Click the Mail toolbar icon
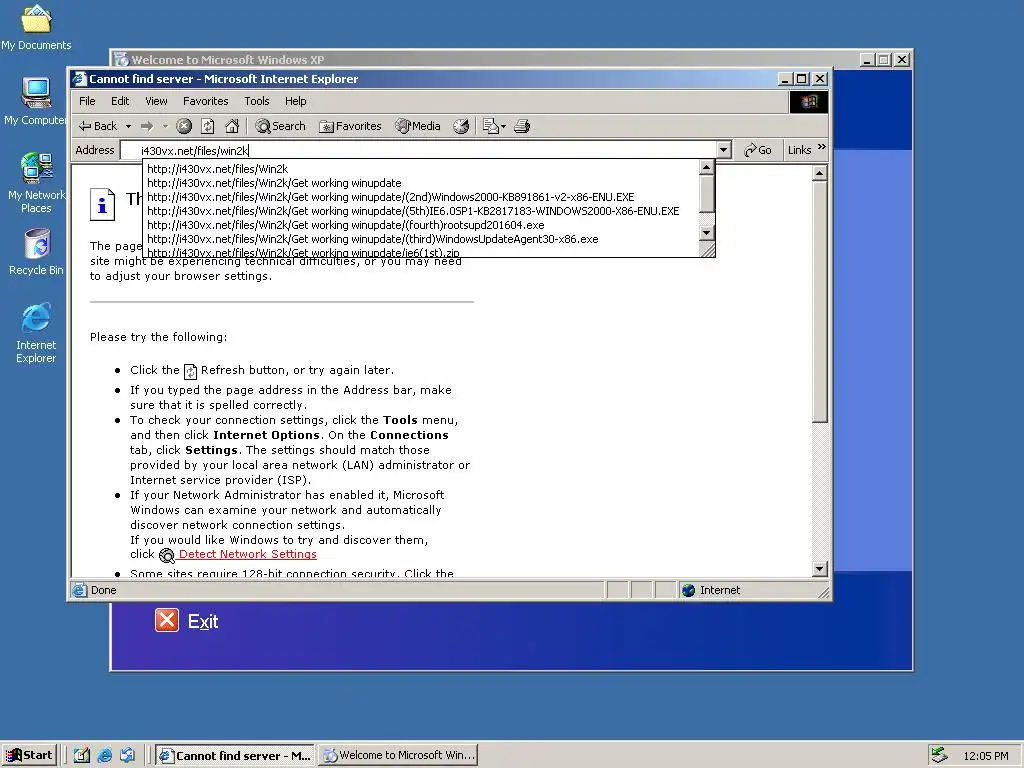The height and width of the screenshot is (768, 1024). pyautogui.click(x=490, y=126)
